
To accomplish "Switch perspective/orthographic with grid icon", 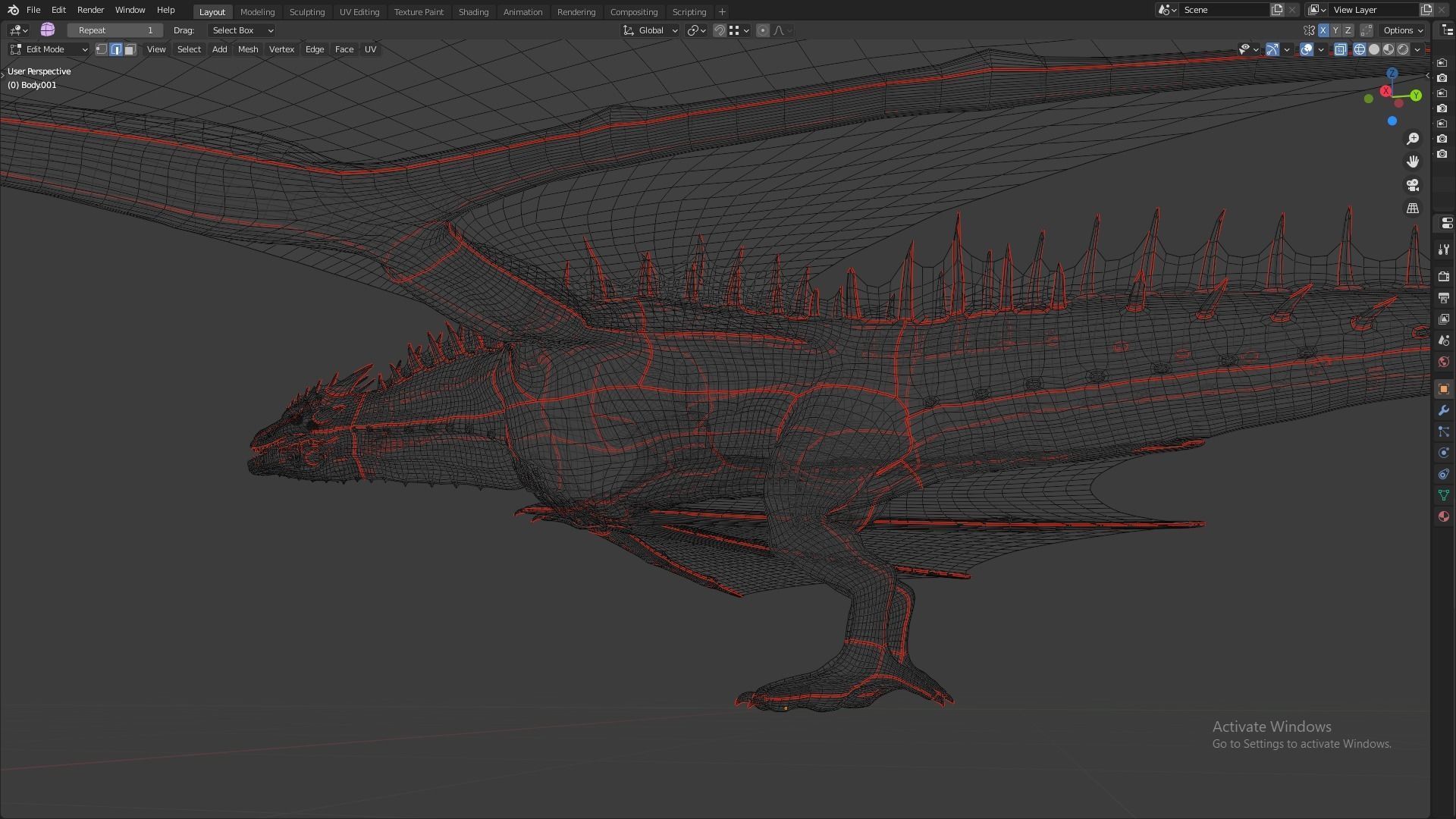I will [x=1413, y=208].
